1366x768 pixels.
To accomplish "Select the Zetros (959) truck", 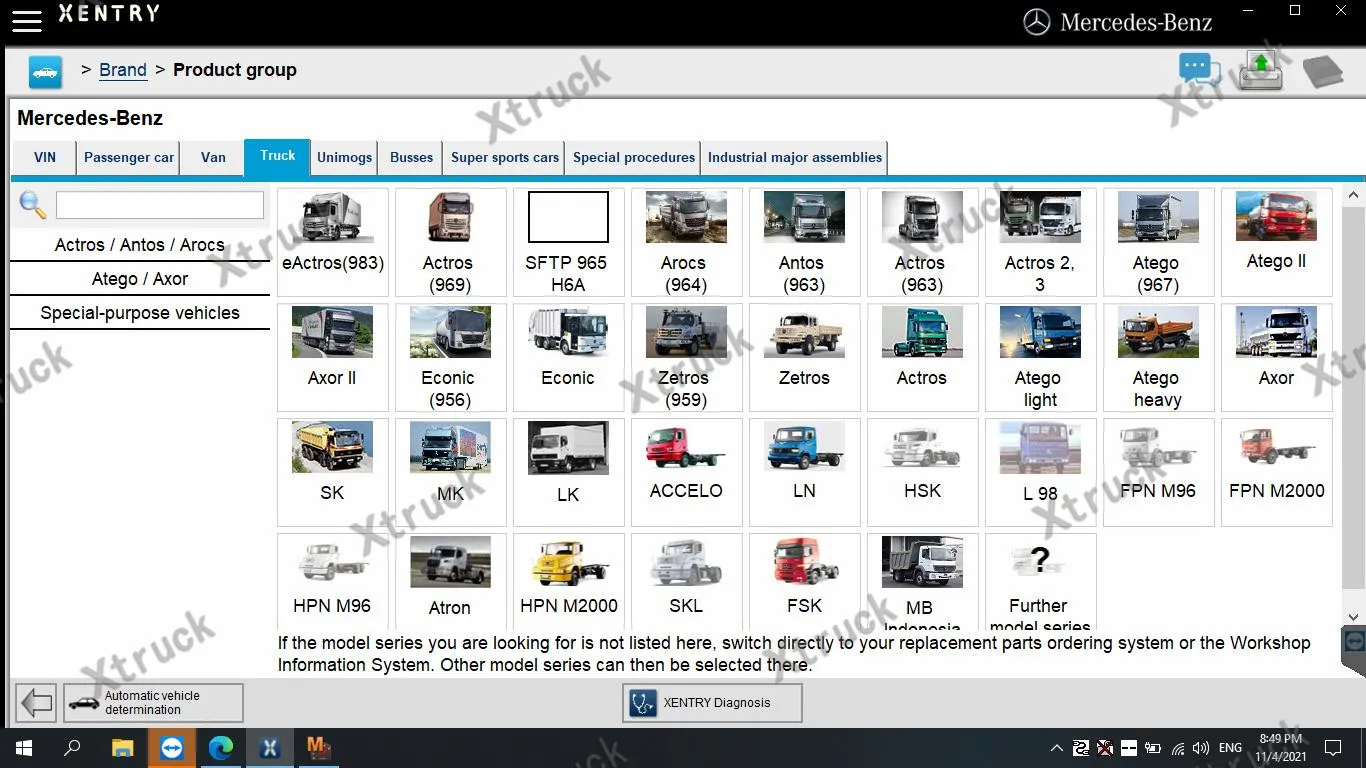I will point(687,357).
